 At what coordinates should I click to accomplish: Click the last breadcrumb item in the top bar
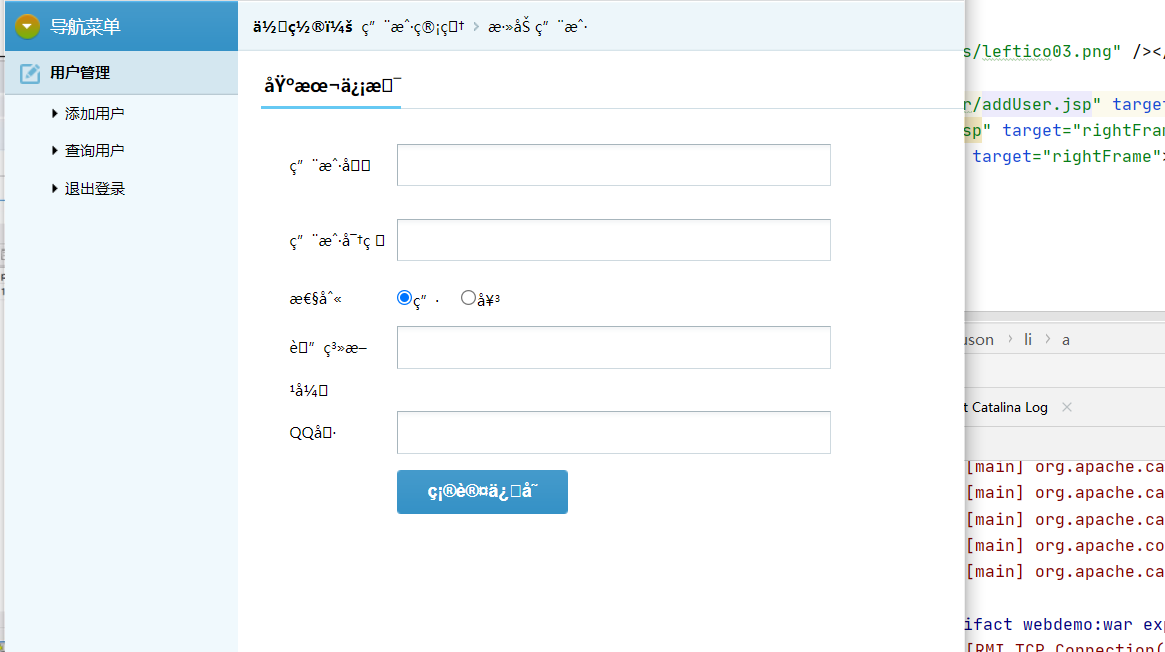tap(537, 27)
